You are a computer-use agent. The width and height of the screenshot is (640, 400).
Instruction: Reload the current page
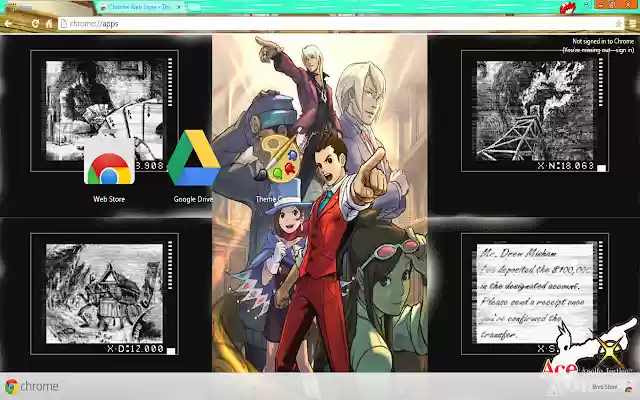pos(35,24)
